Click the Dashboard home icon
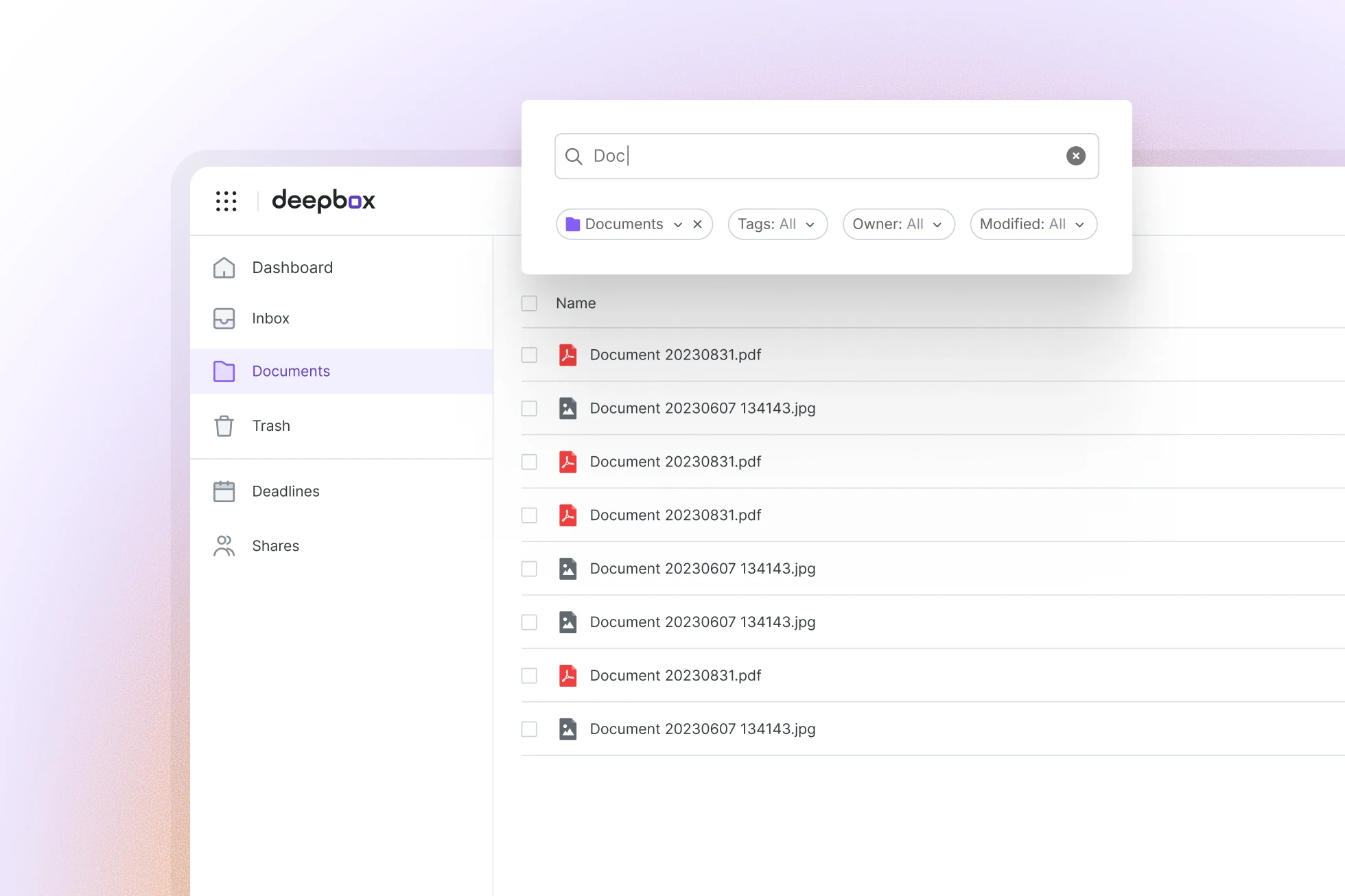The height and width of the screenshot is (896, 1345). coord(224,268)
